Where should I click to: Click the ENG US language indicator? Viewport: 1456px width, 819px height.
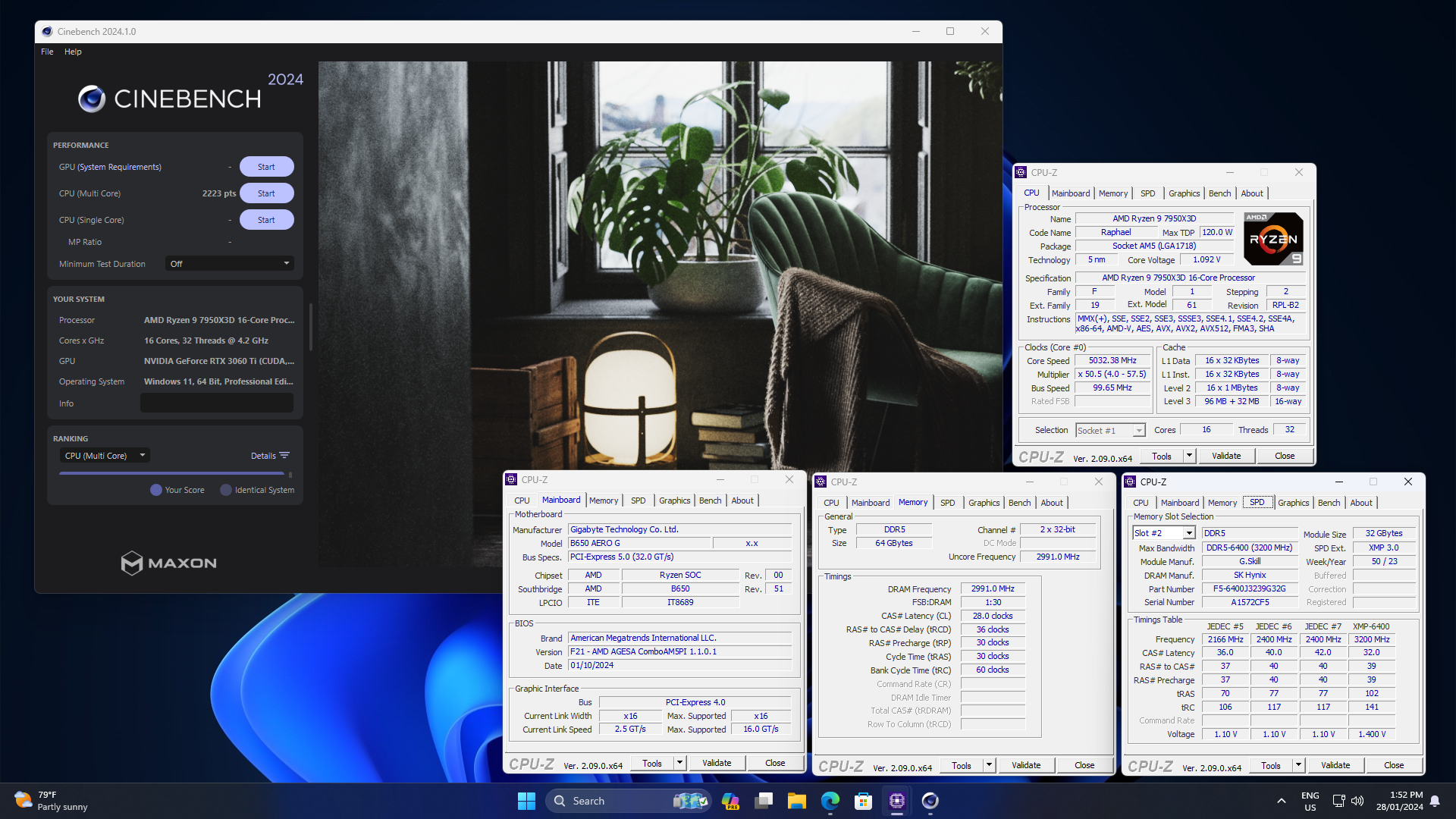coord(1310,801)
